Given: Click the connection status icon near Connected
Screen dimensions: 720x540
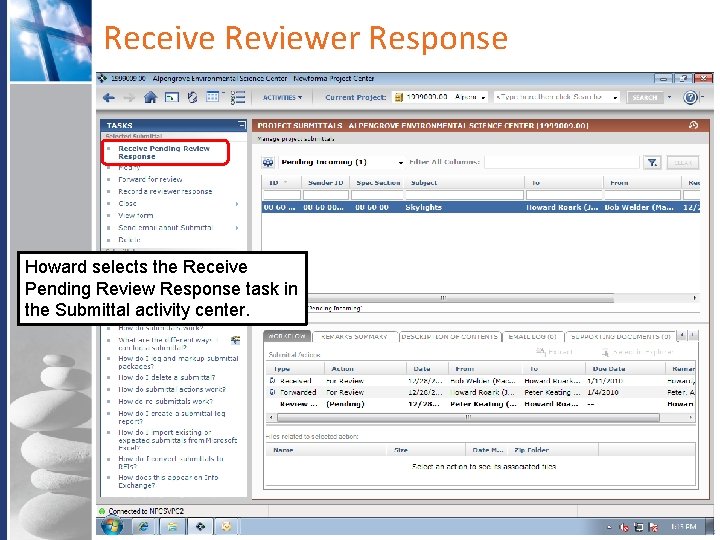Looking at the screenshot, I should 102,511.
